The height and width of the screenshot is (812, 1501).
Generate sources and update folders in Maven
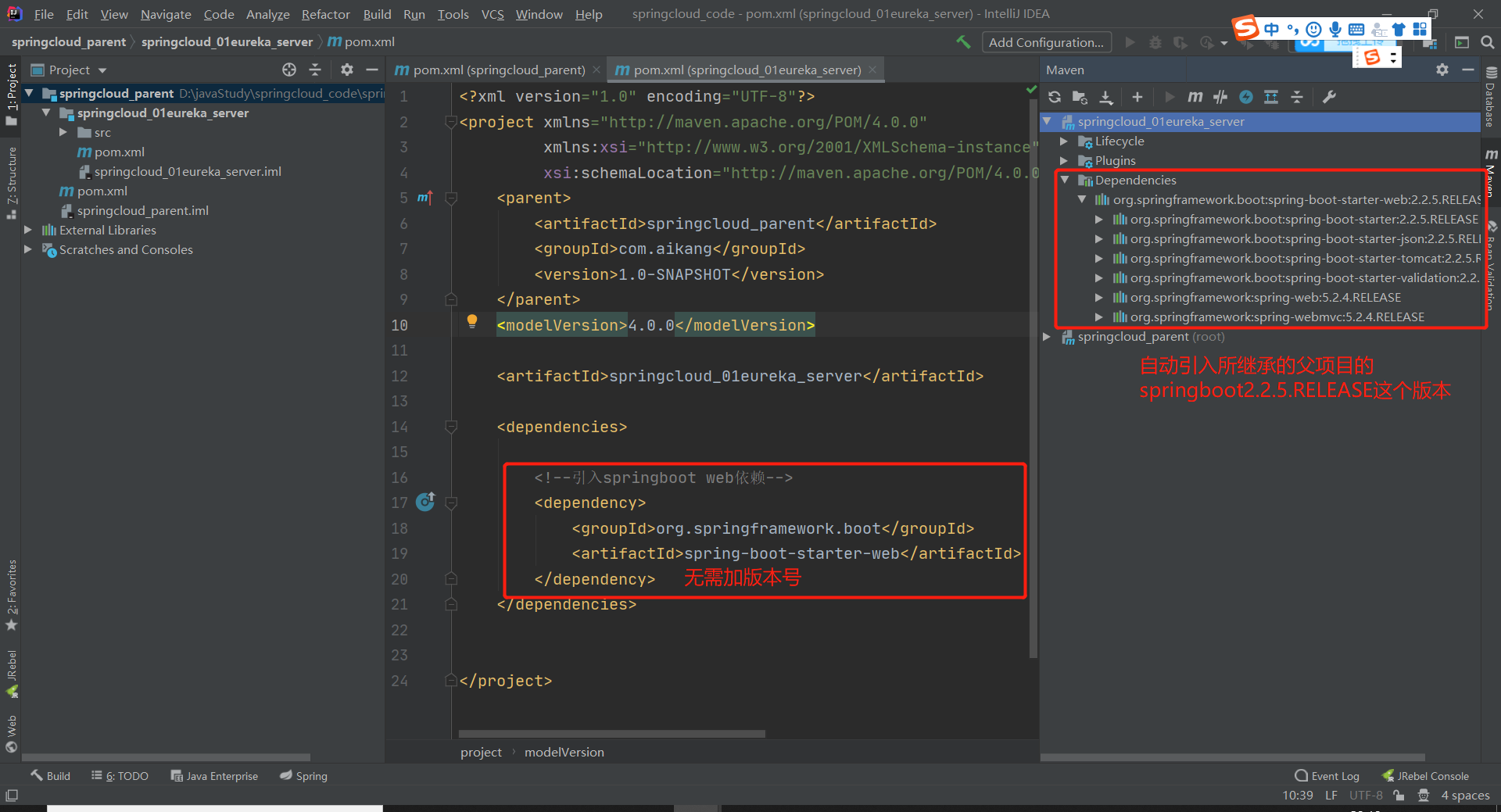click(1080, 97)
